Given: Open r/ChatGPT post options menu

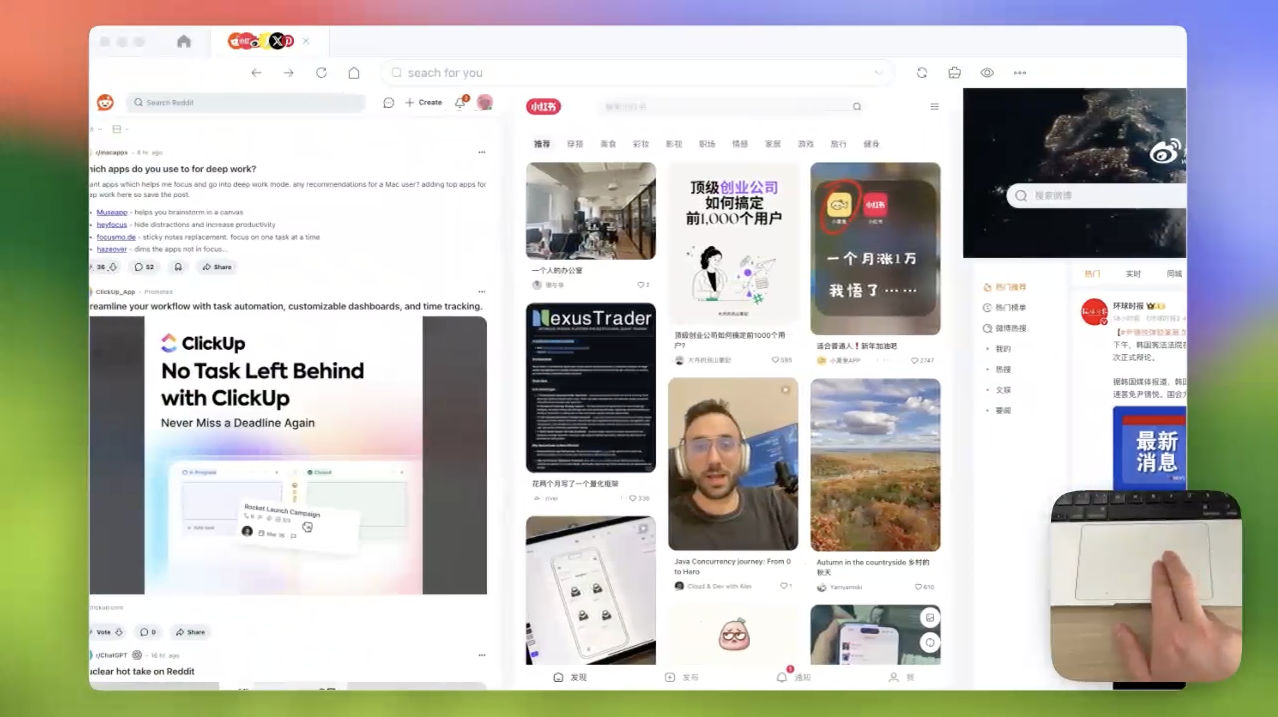Looking at the screenshot, I should point(481,655).
